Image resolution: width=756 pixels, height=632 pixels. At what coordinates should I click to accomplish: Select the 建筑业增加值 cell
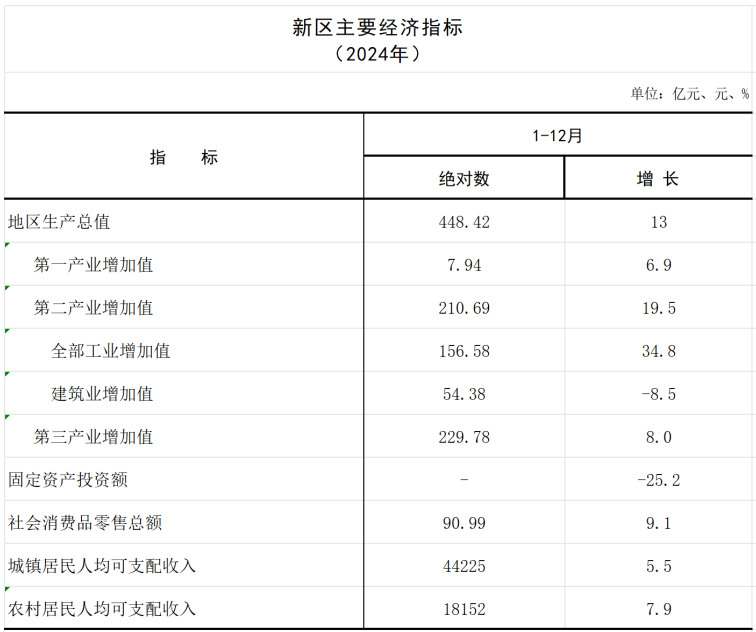pos(103,394)
